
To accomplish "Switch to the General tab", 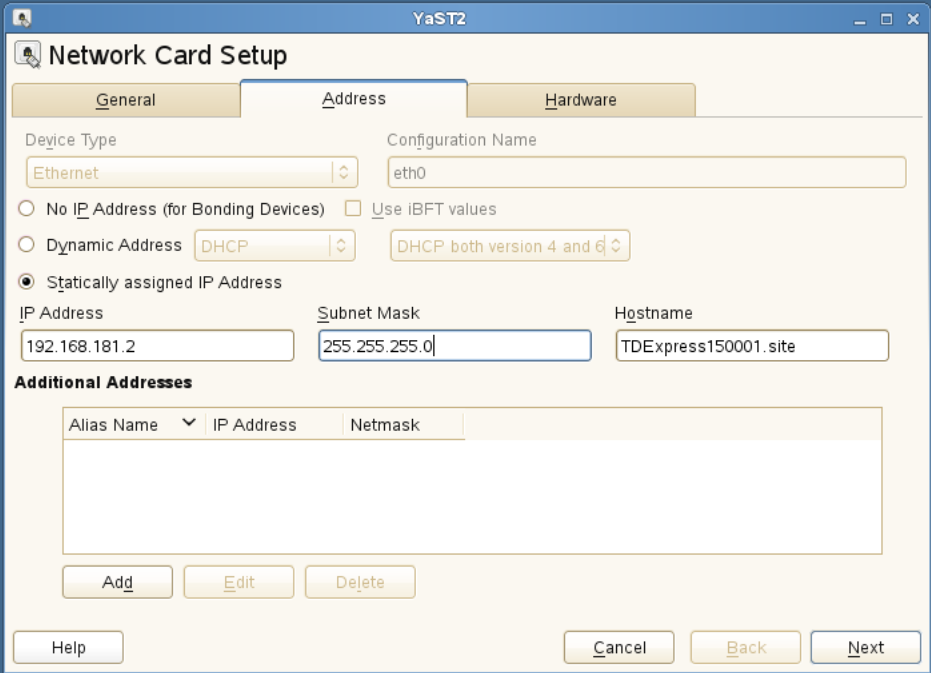I will click(x=125, y=100).
